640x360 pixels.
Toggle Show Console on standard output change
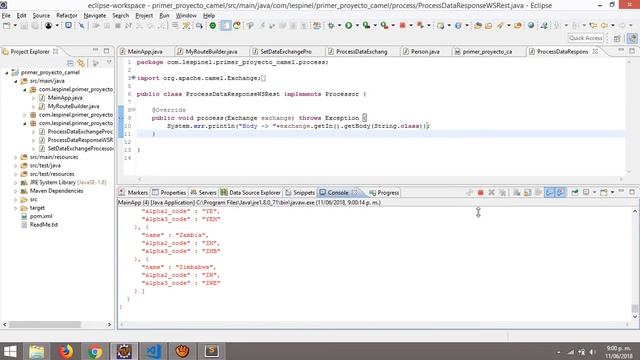[549, 193]
